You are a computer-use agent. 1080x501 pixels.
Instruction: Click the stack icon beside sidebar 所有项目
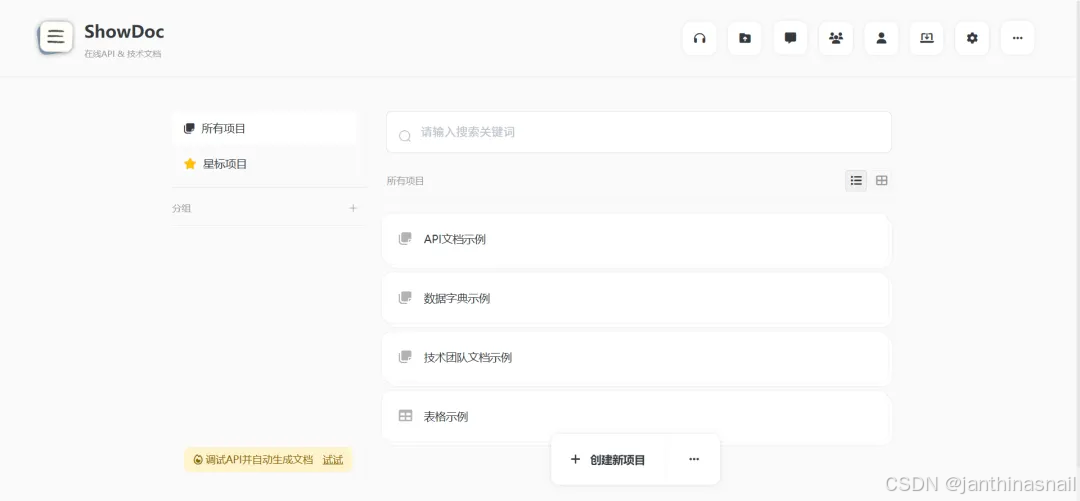point(189,128)
